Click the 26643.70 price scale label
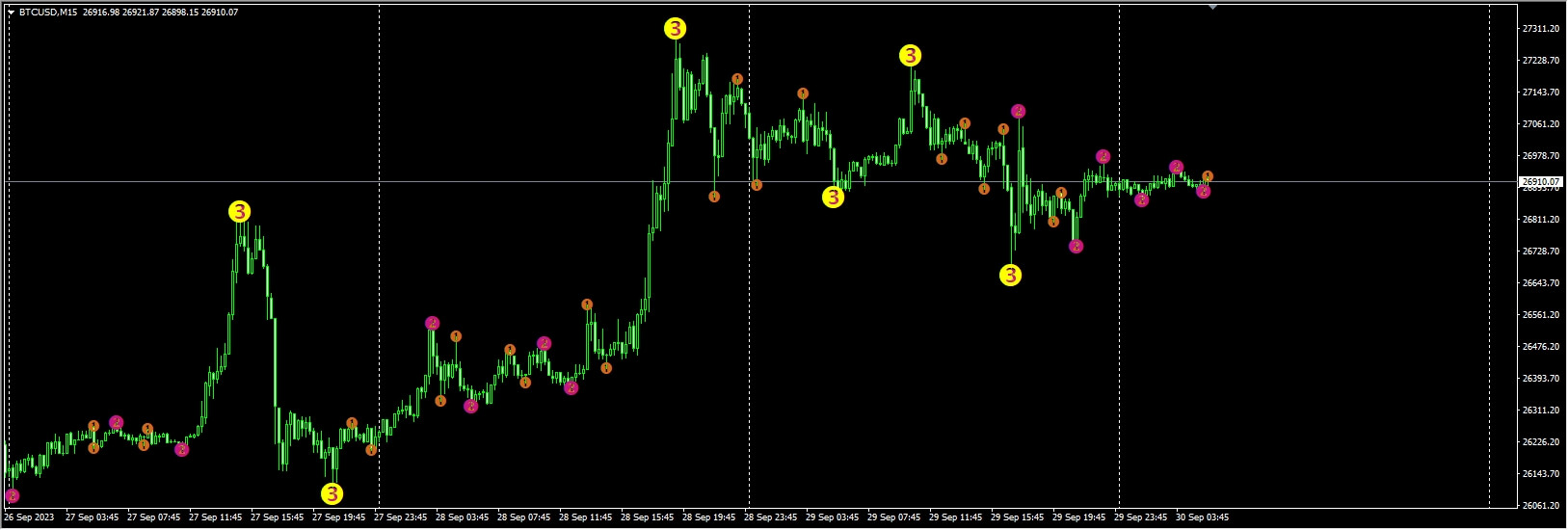The image size is (1568, 530). pos(1540,283)
